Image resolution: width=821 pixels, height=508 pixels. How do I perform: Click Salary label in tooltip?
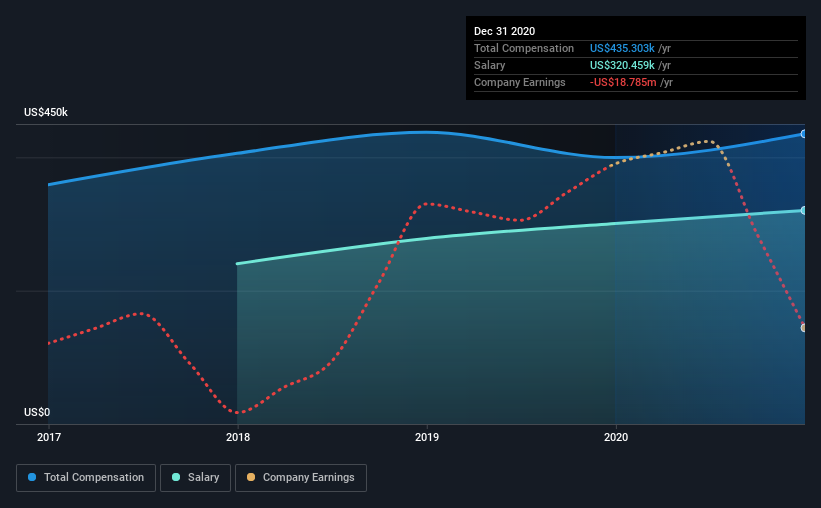point(490,65)
